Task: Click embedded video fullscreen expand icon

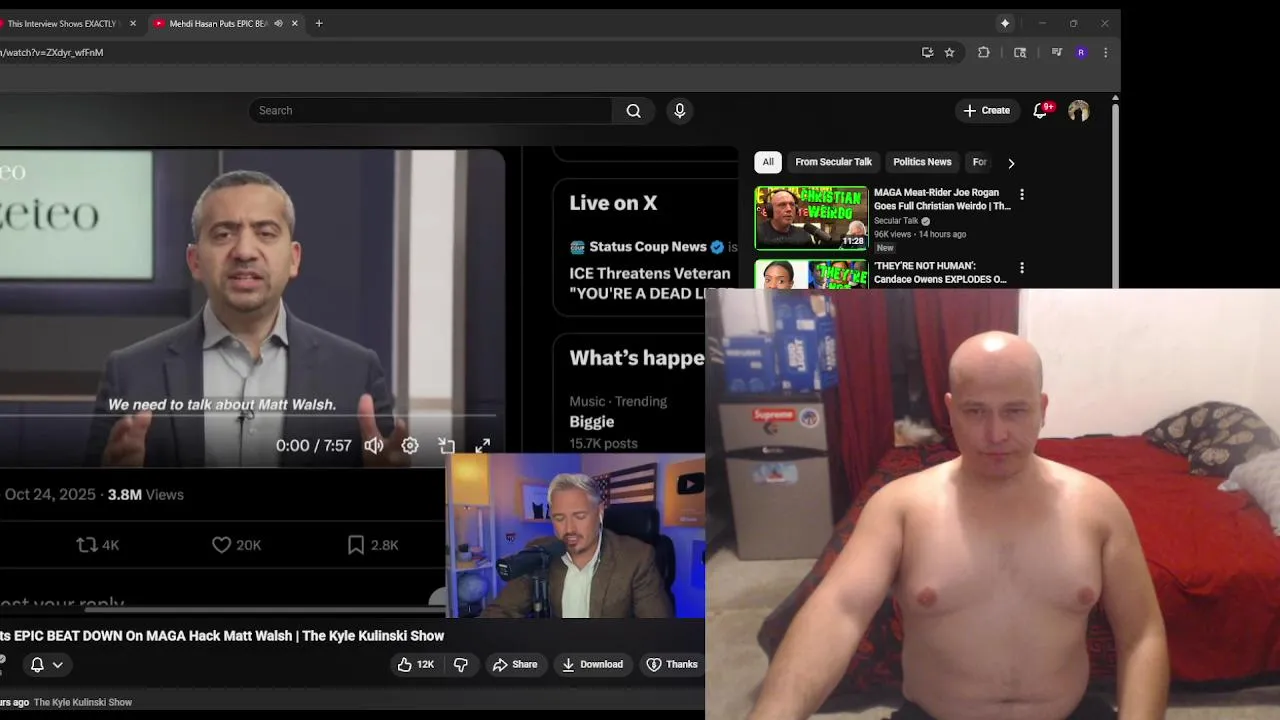Action: tap(482, 446)
